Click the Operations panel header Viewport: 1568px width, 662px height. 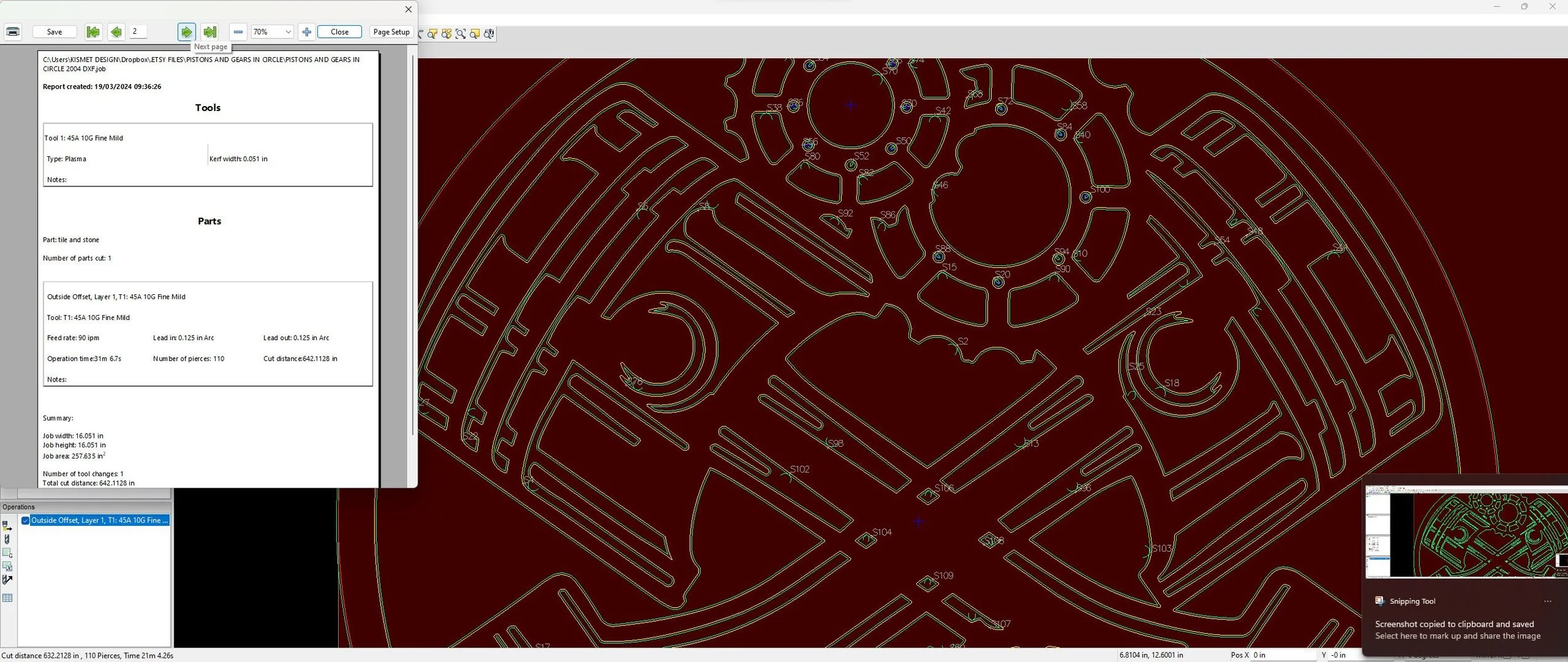85,507
